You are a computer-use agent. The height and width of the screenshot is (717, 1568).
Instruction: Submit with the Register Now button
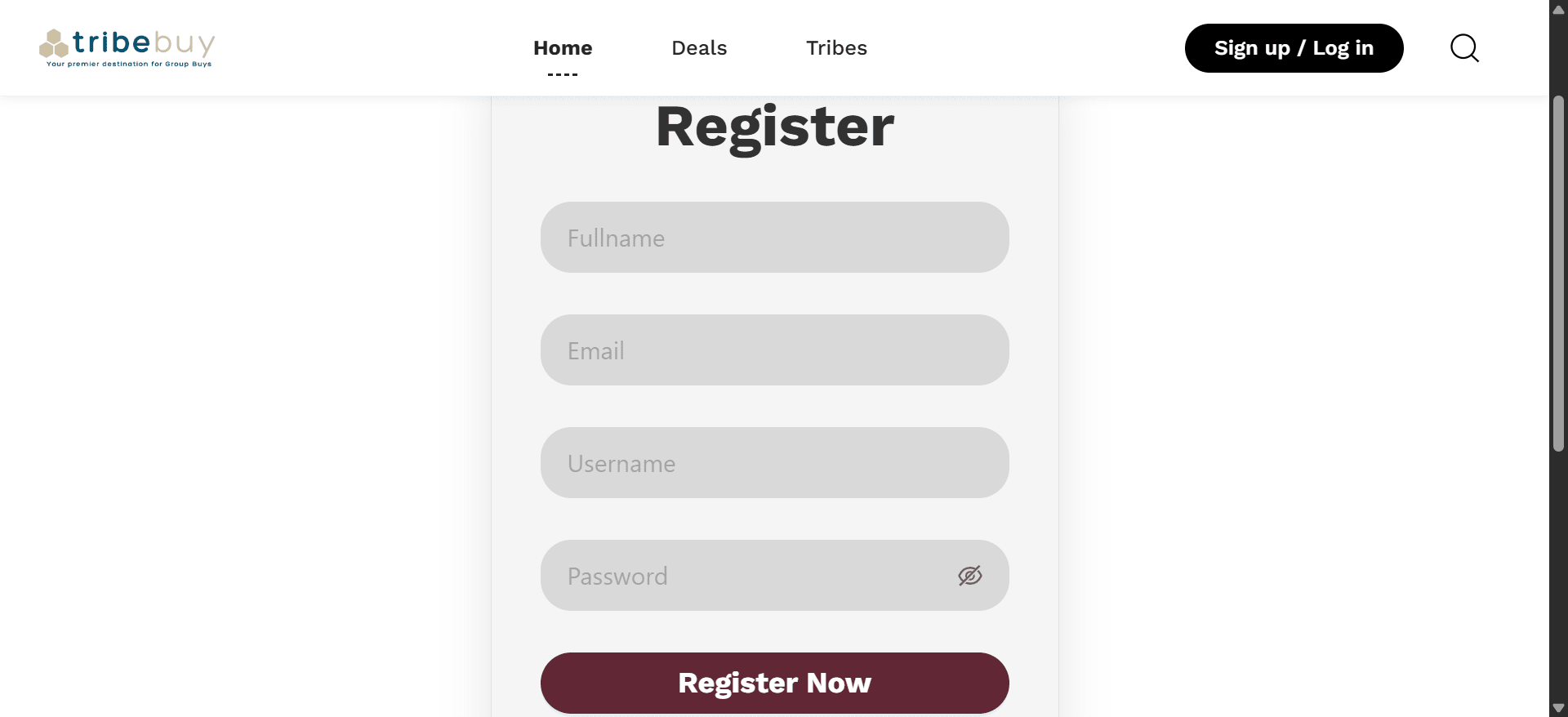pyautogui.click(x=774, y=683)
